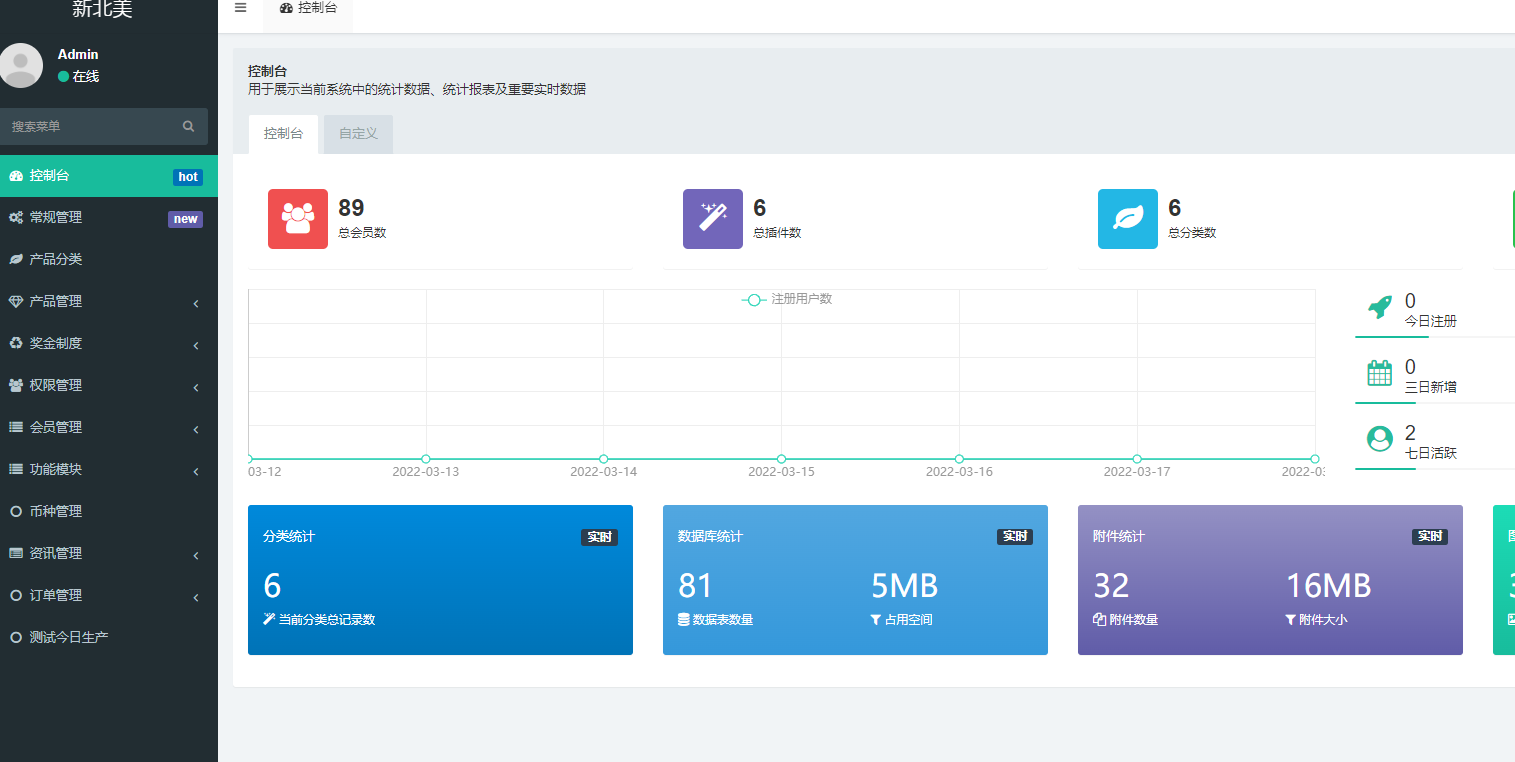Toggle the 注册用户数 chart legend
1515x762 pixels.
click(788, 299)
